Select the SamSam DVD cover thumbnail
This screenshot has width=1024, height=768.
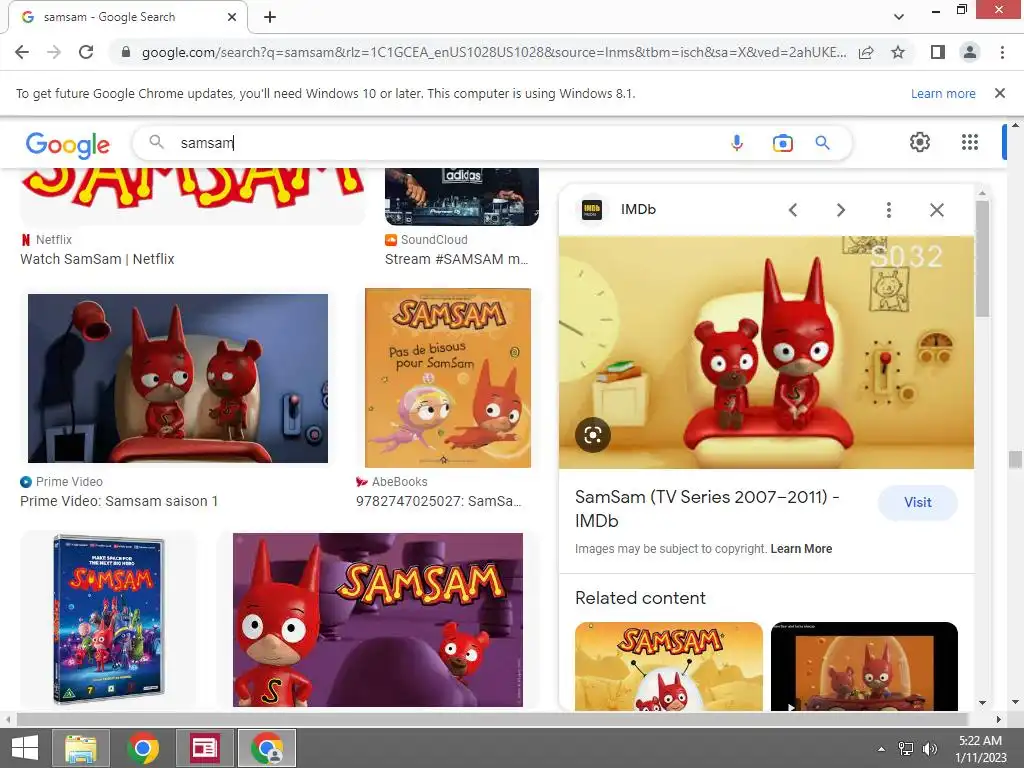(x=108, y=618)
